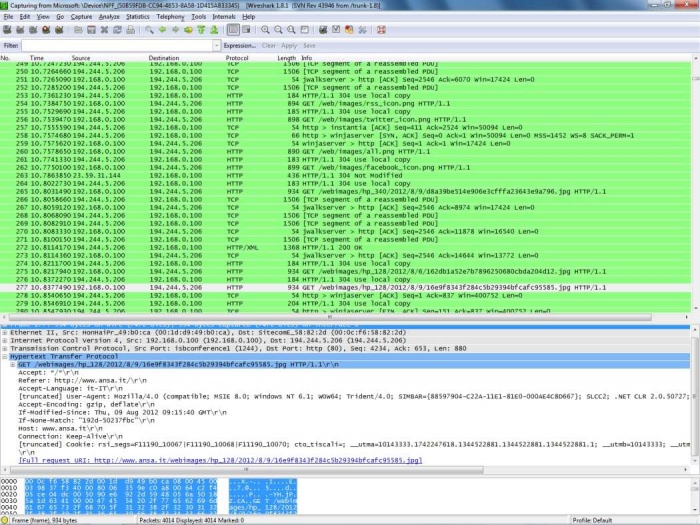Screen dimensions: 700x525
Task: Go to specific packet icon
Action: pos(188,30)
